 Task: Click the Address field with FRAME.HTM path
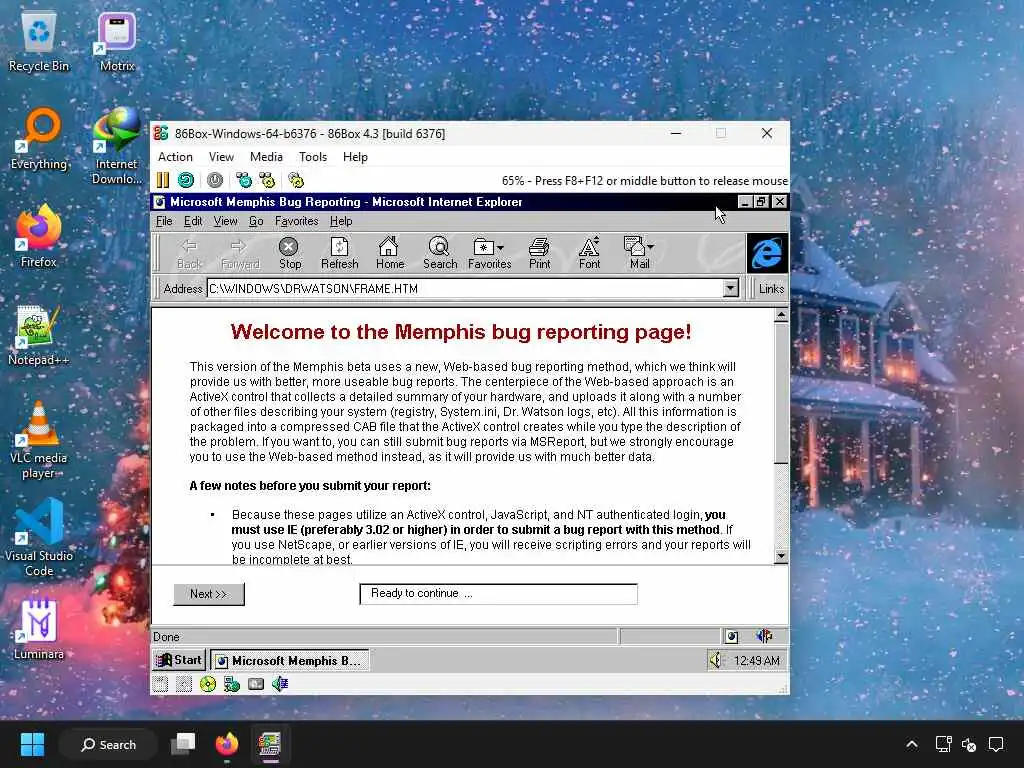pyautogui.click(x=464, y=288)
